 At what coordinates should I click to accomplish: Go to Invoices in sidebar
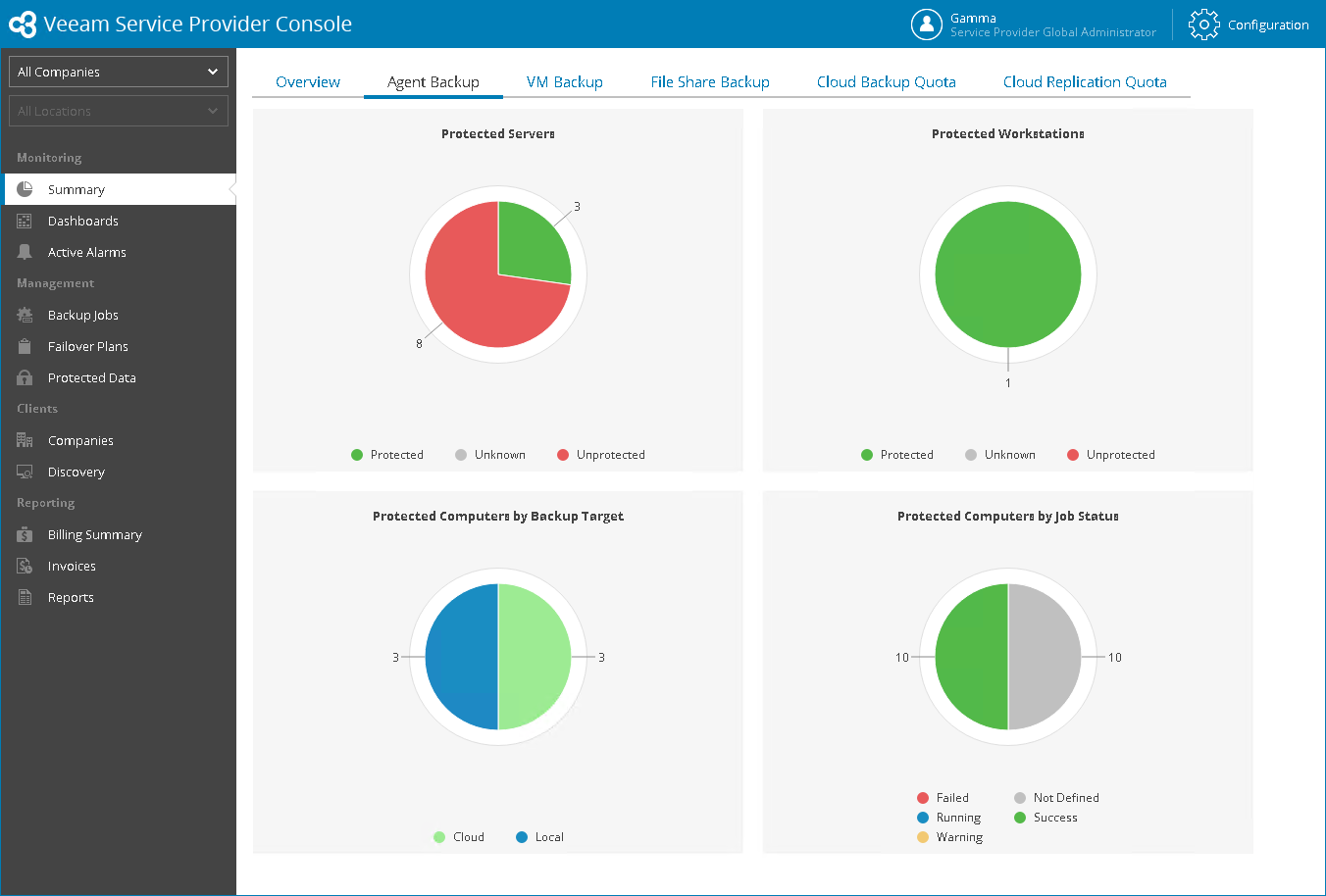coord(72,566)
